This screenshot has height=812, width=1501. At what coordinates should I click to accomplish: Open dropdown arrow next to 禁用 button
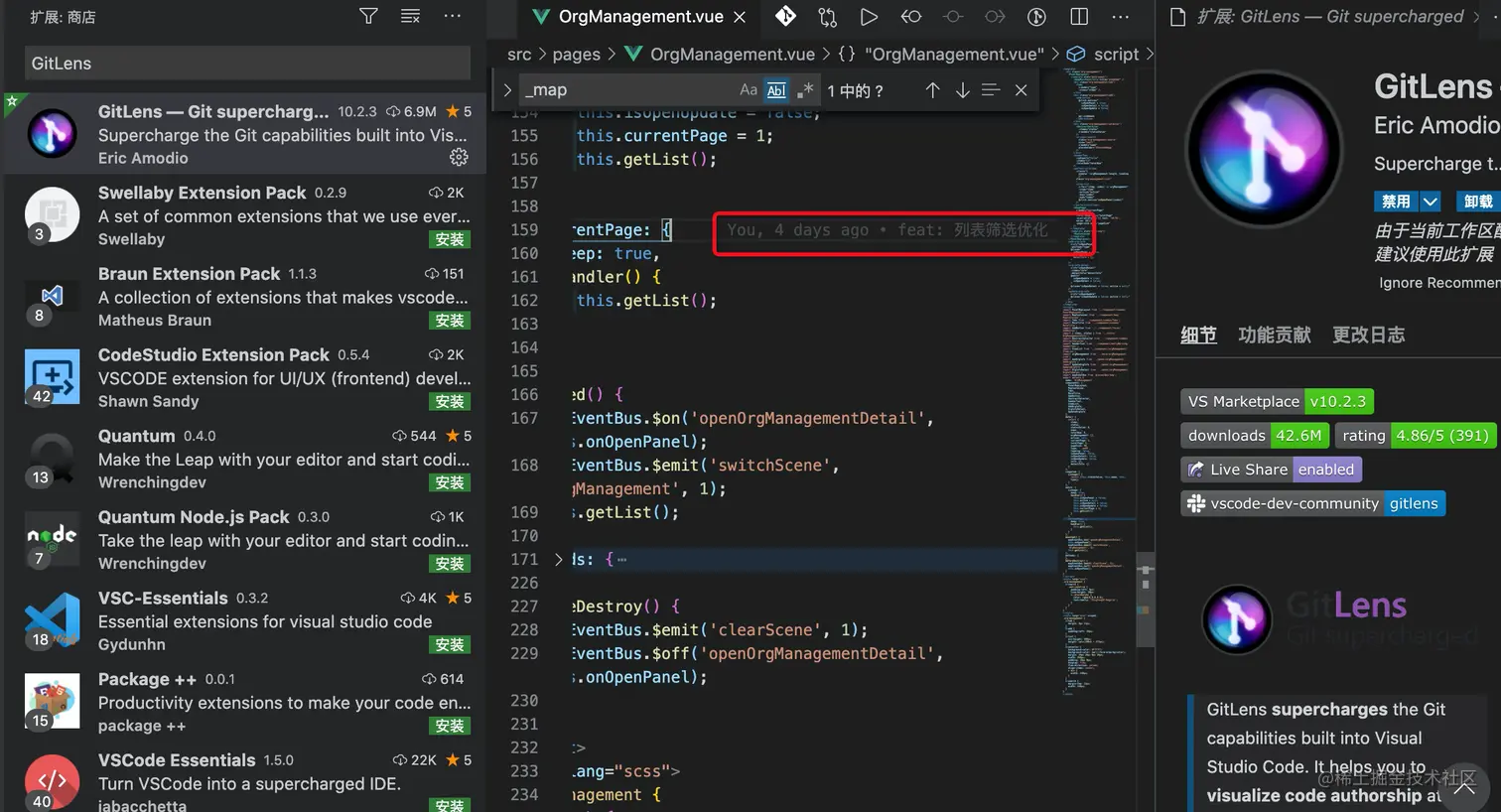[x=1431, y=202]
